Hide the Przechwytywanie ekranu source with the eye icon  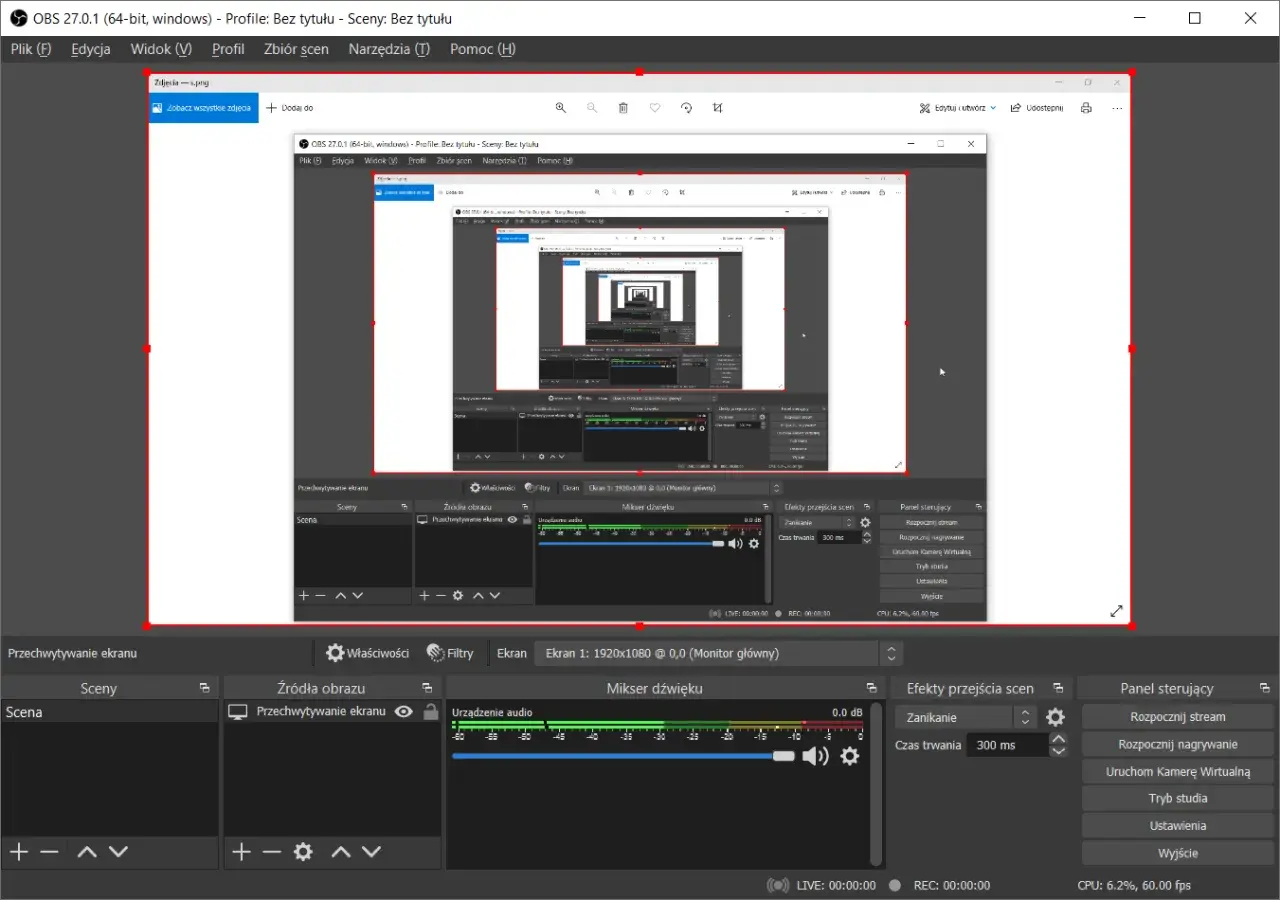(403, 712)
